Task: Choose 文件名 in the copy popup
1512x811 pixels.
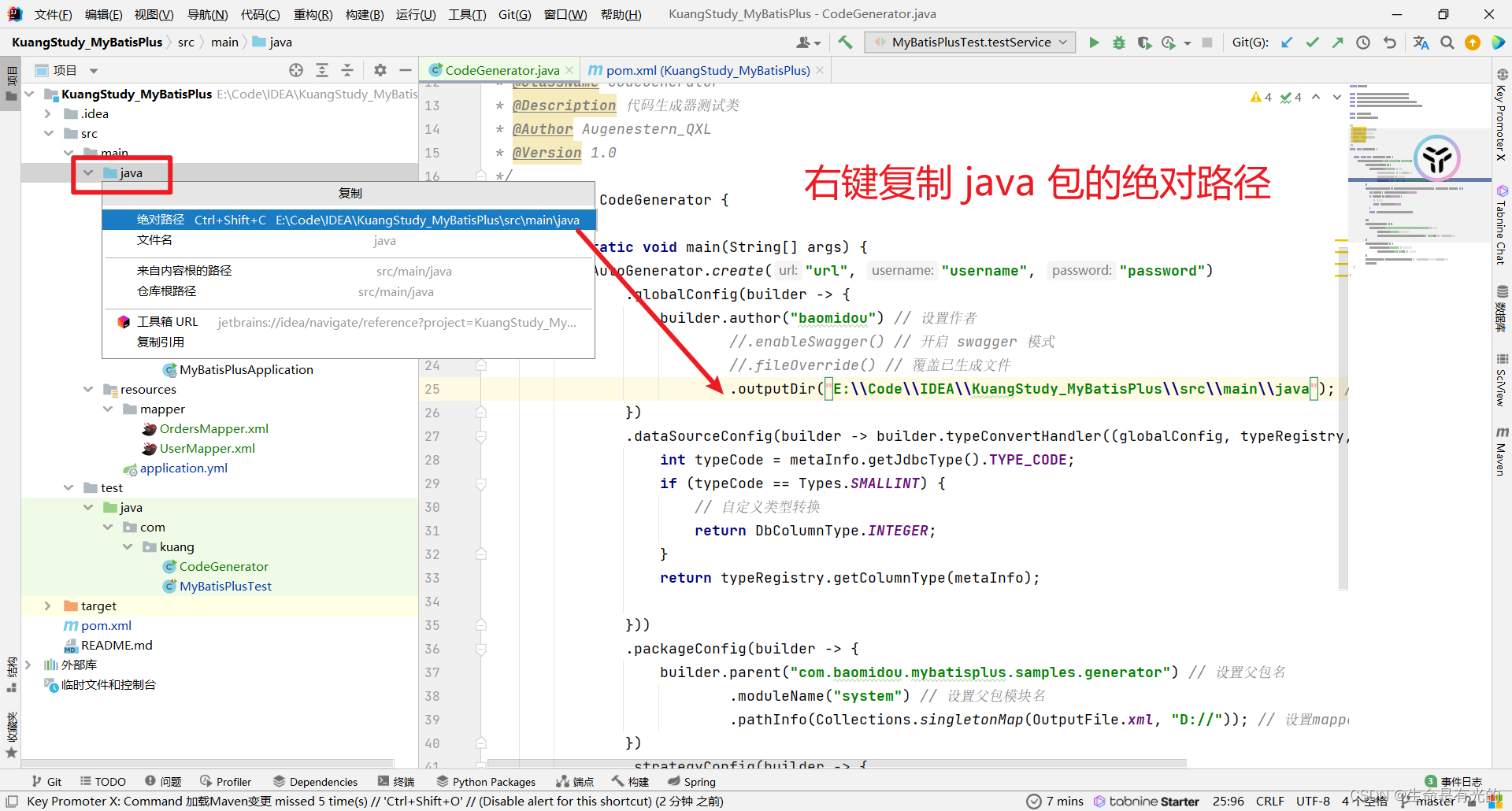Action: (348, 240)
